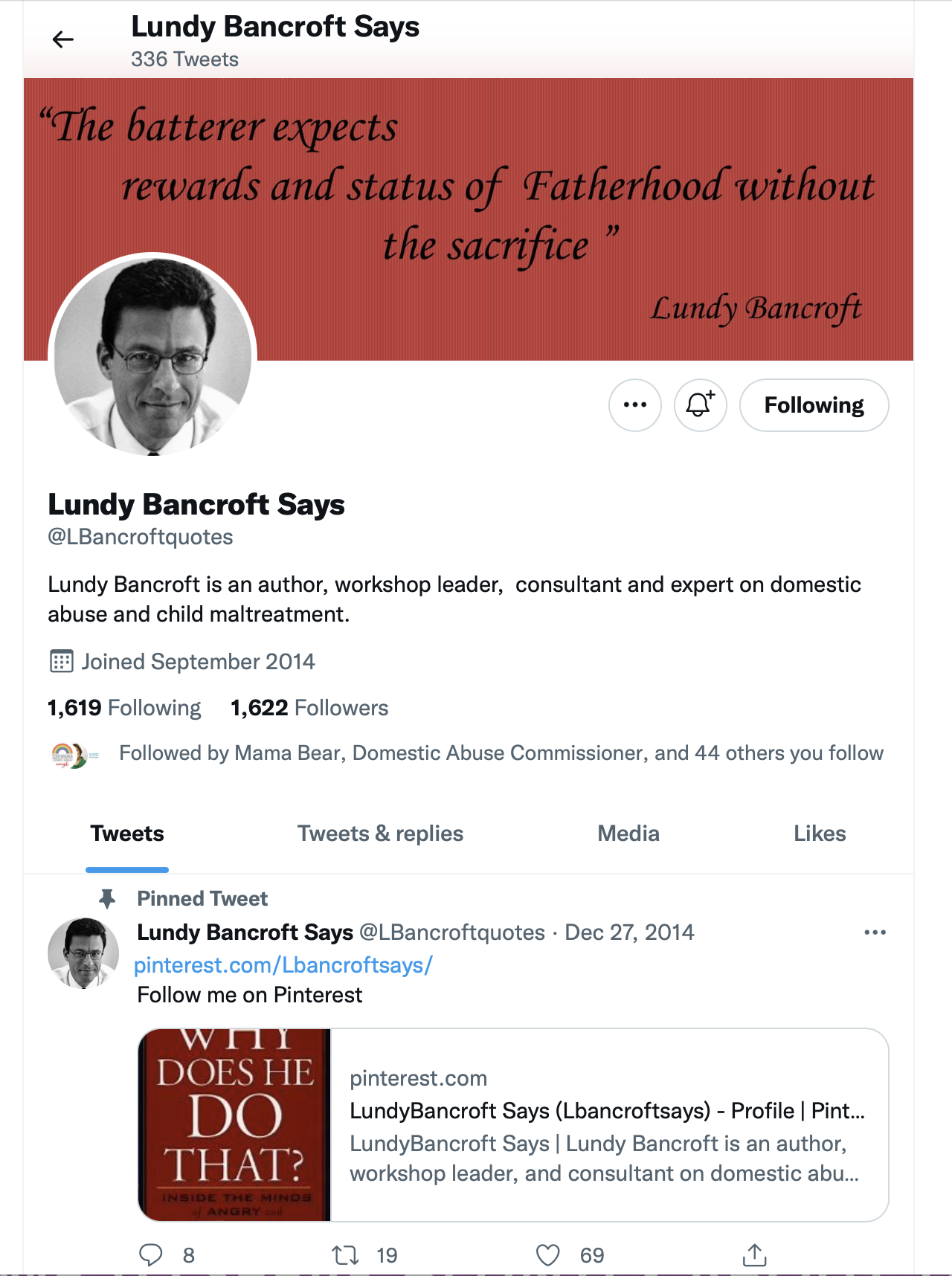The width and height of the screenshot is (952, 1276).
Task: Toggle the Following button
Action: [x=814, y=405]
